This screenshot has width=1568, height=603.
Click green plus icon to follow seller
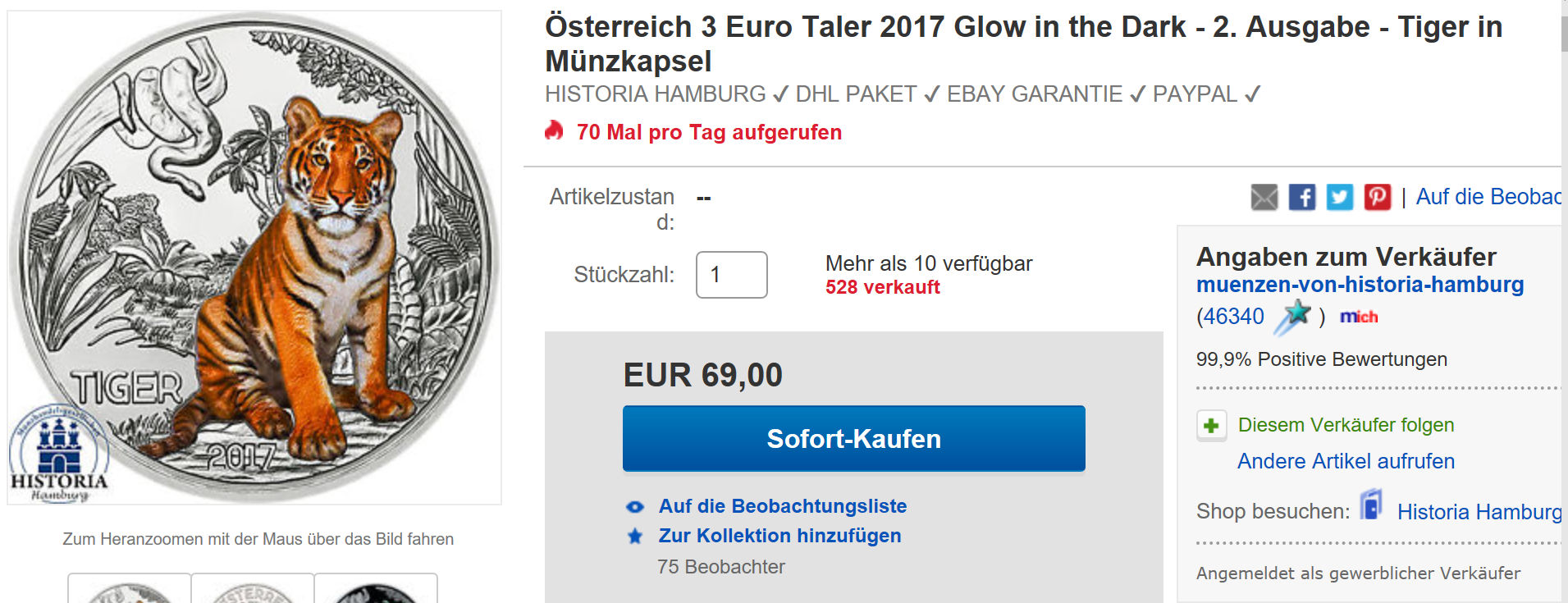point(1211,425)
